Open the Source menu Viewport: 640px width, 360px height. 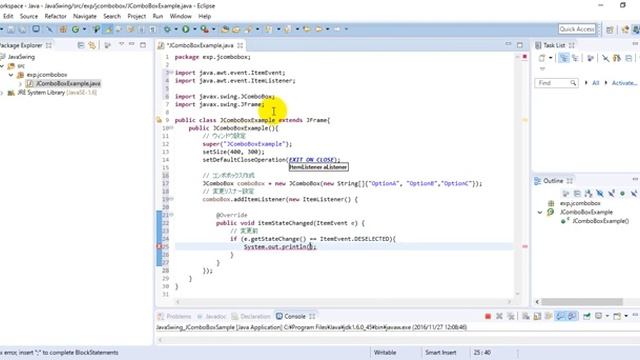pos(29,16)
